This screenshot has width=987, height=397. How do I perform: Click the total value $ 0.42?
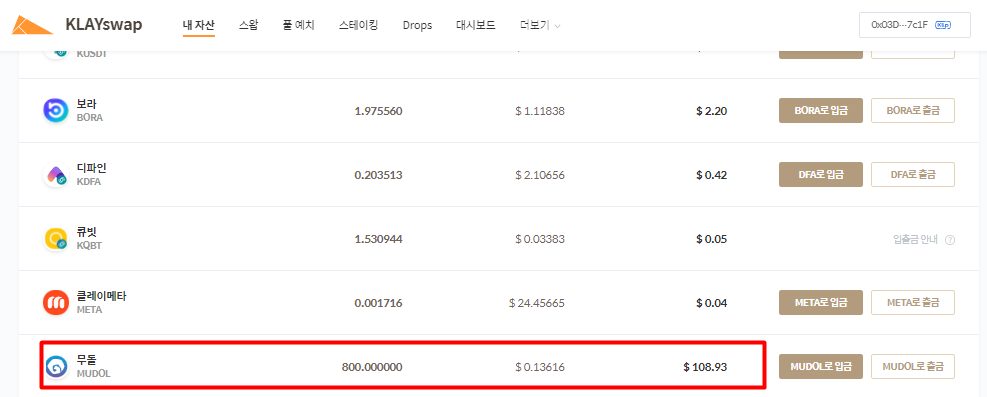(x=711, y=176)
